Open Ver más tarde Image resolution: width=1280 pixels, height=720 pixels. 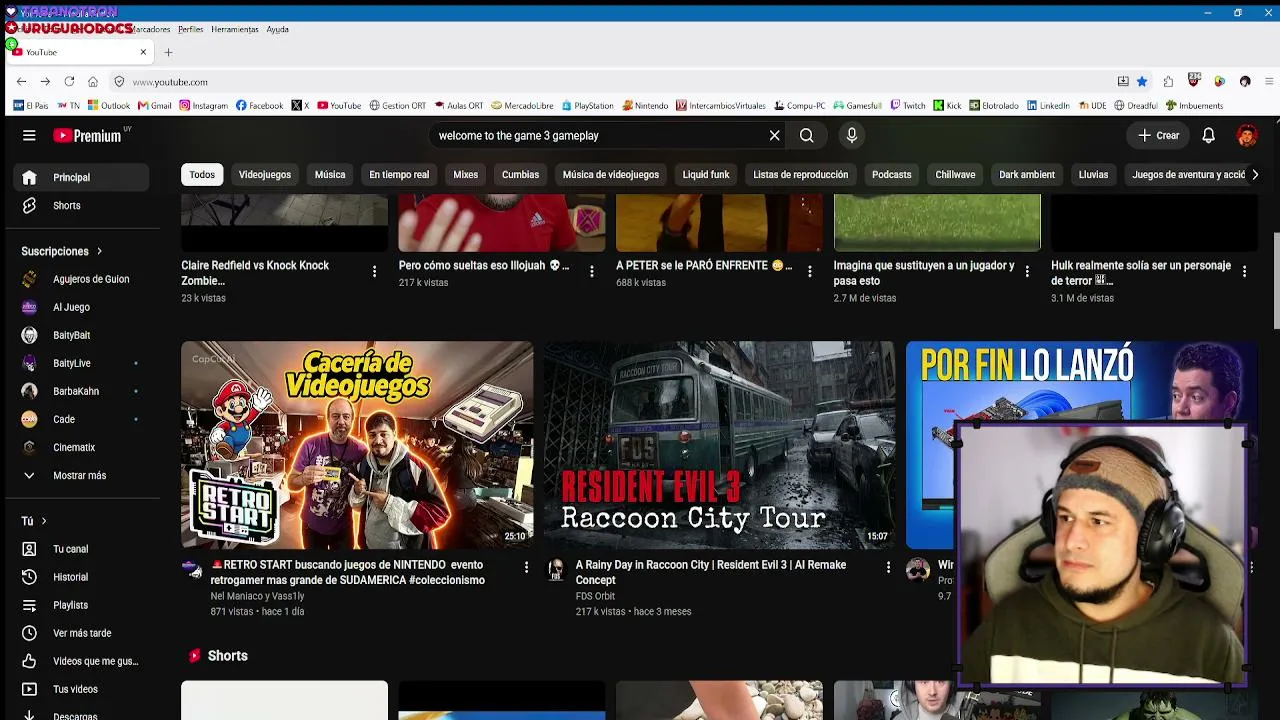82,633
